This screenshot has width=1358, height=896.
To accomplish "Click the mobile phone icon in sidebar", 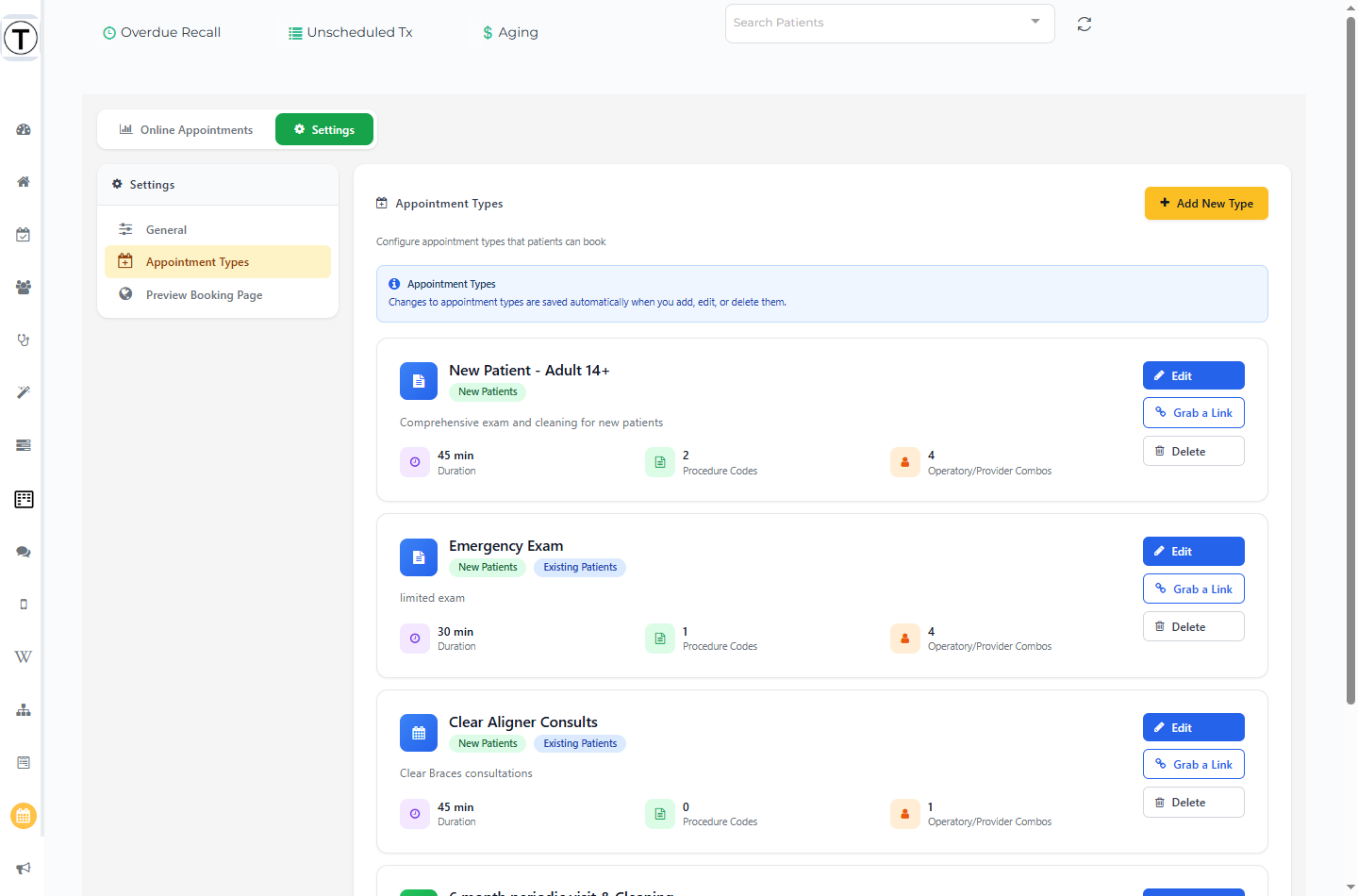I will click(x=24, y=605).
